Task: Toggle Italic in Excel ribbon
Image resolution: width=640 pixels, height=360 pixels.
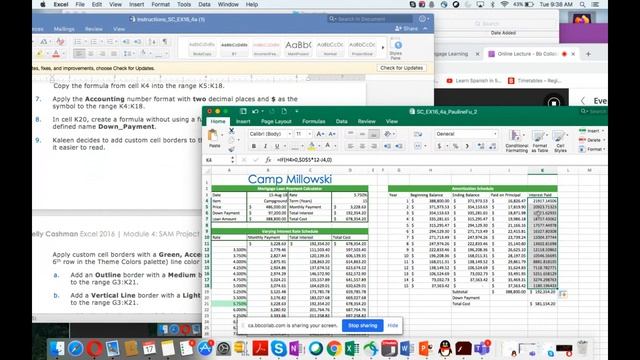Action: 265,146
